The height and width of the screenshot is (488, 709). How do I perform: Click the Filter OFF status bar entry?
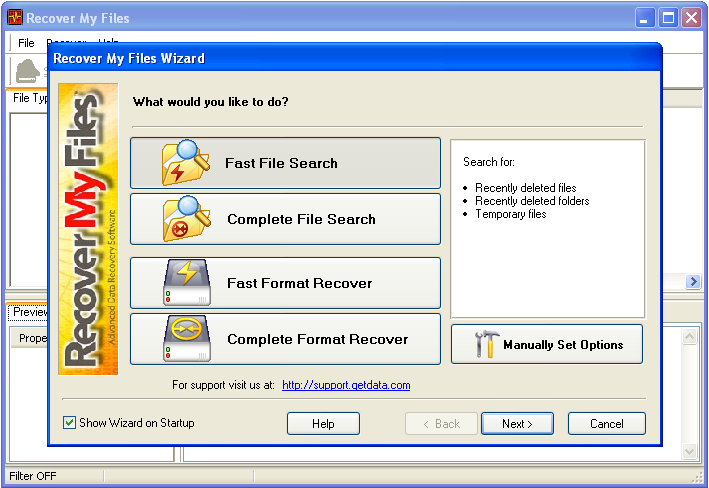pos(33,476)
